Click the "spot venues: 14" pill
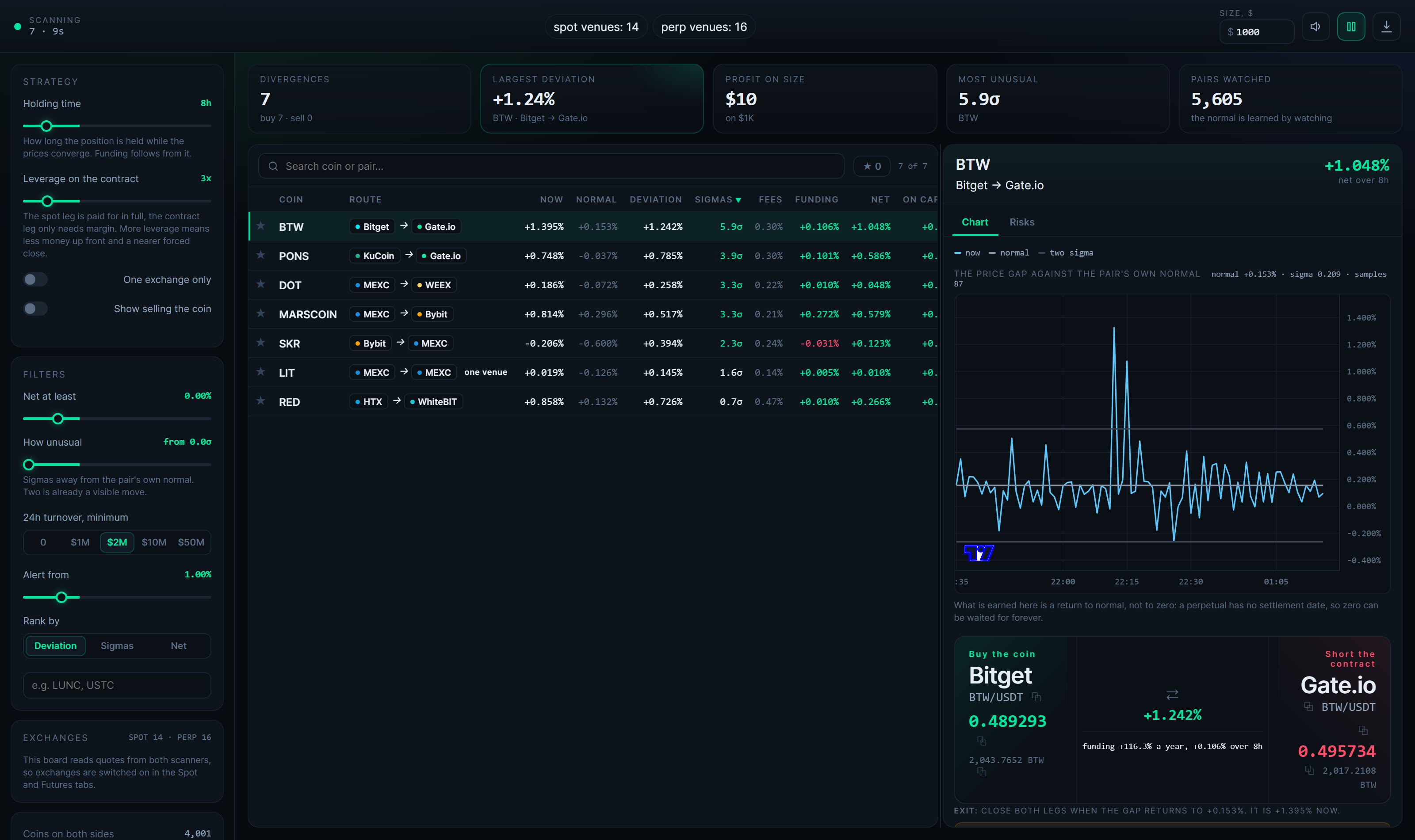 (x=596, y=27)
